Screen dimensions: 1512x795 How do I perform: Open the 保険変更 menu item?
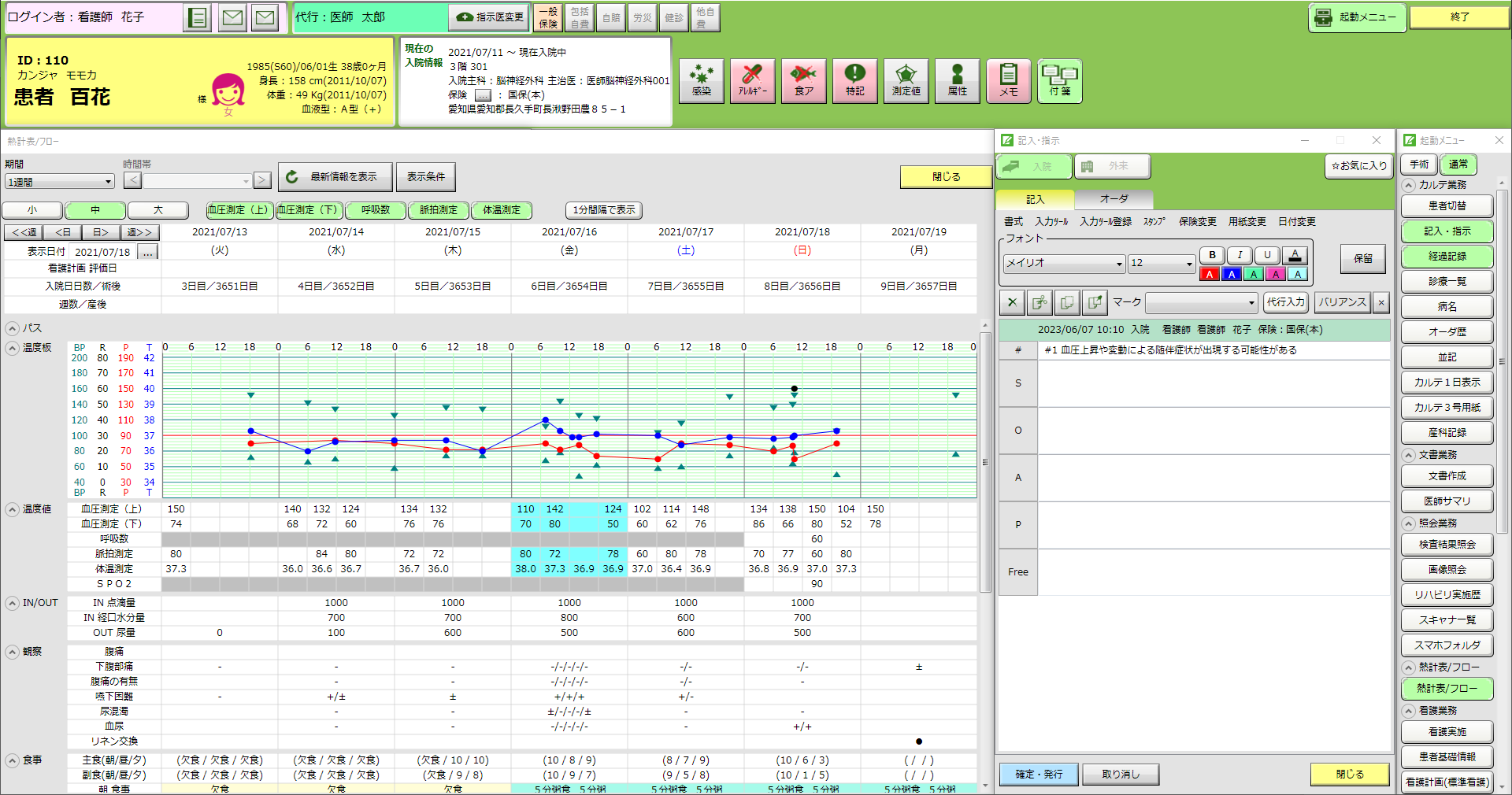coord(1197,222)
